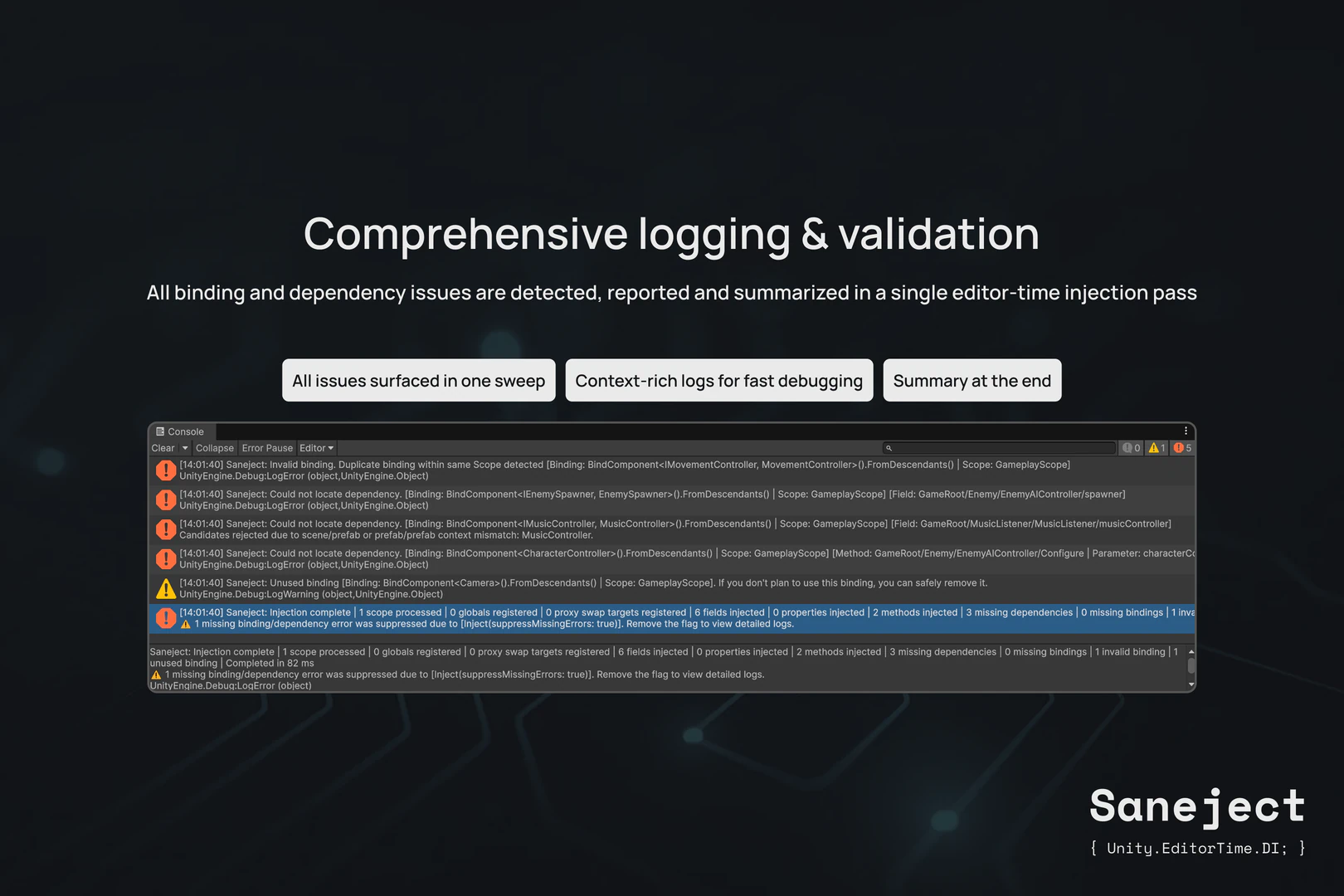Click the search magnifier icon in Console toolbar
Viewport: 1344px width, 896px height.
[890, 448]
